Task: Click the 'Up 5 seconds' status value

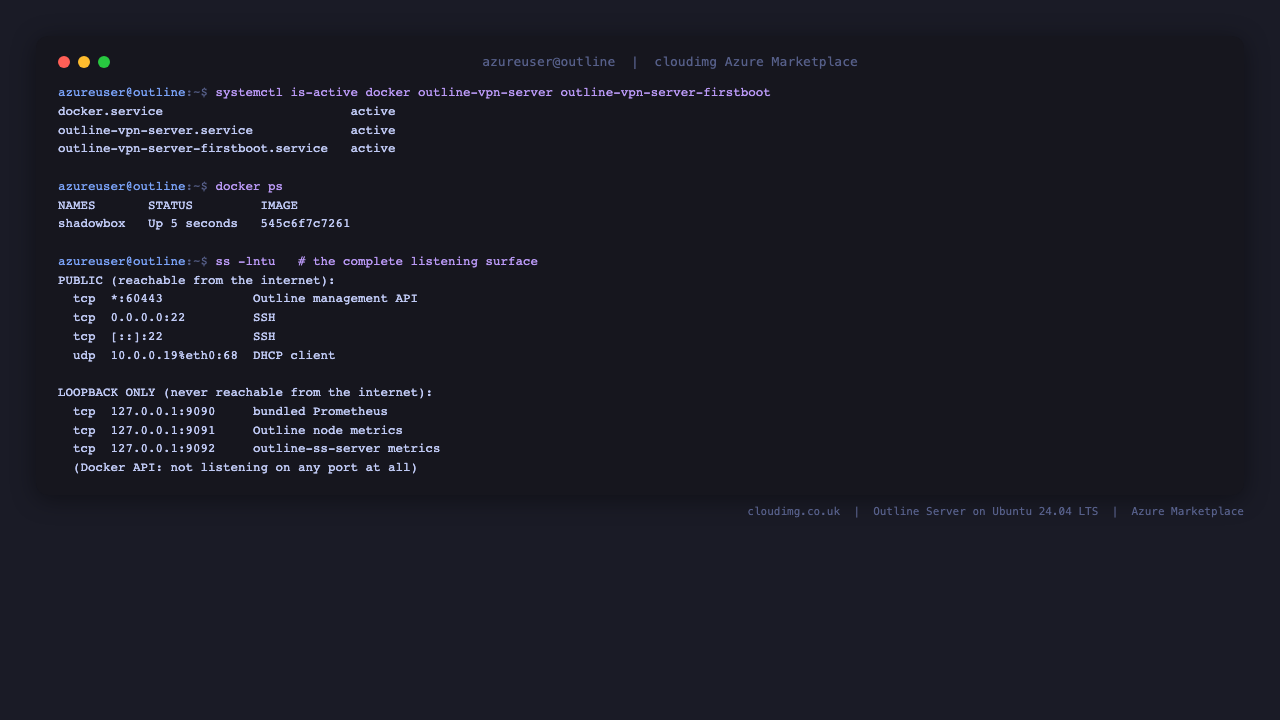Action: pyautogui.click(x=193, y=224)
